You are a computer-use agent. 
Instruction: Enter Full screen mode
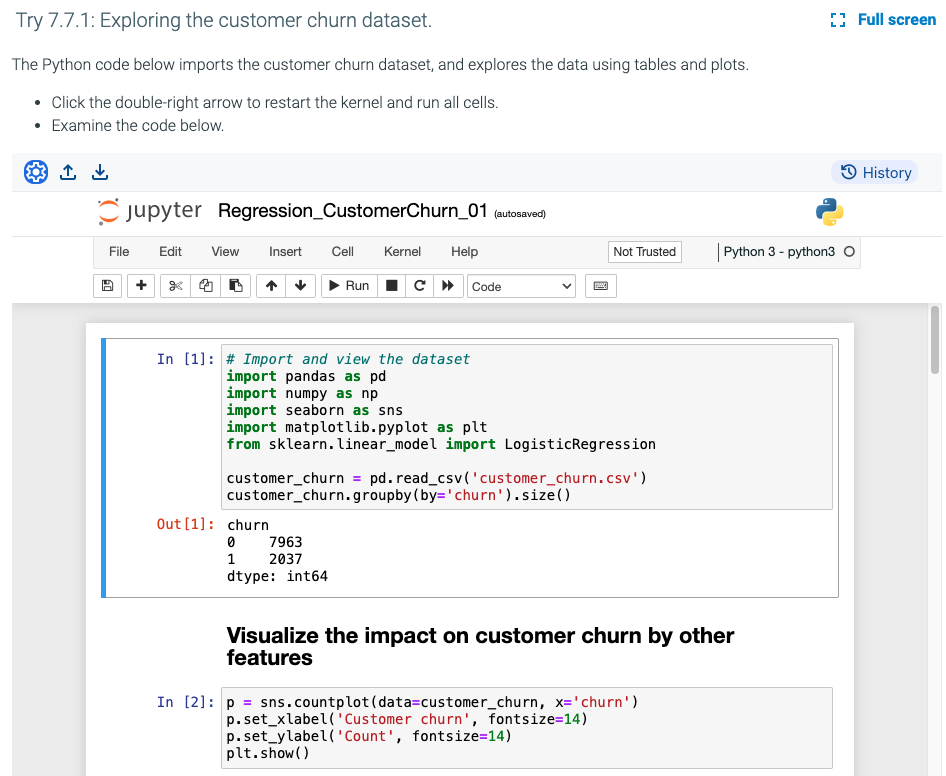coord(884,20)
